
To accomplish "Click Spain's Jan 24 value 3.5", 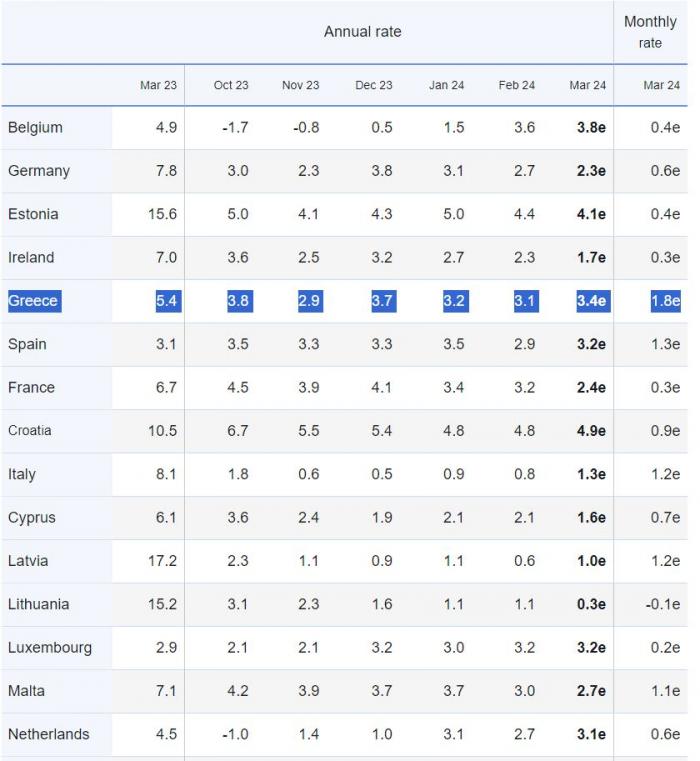I will coord(453,344).
